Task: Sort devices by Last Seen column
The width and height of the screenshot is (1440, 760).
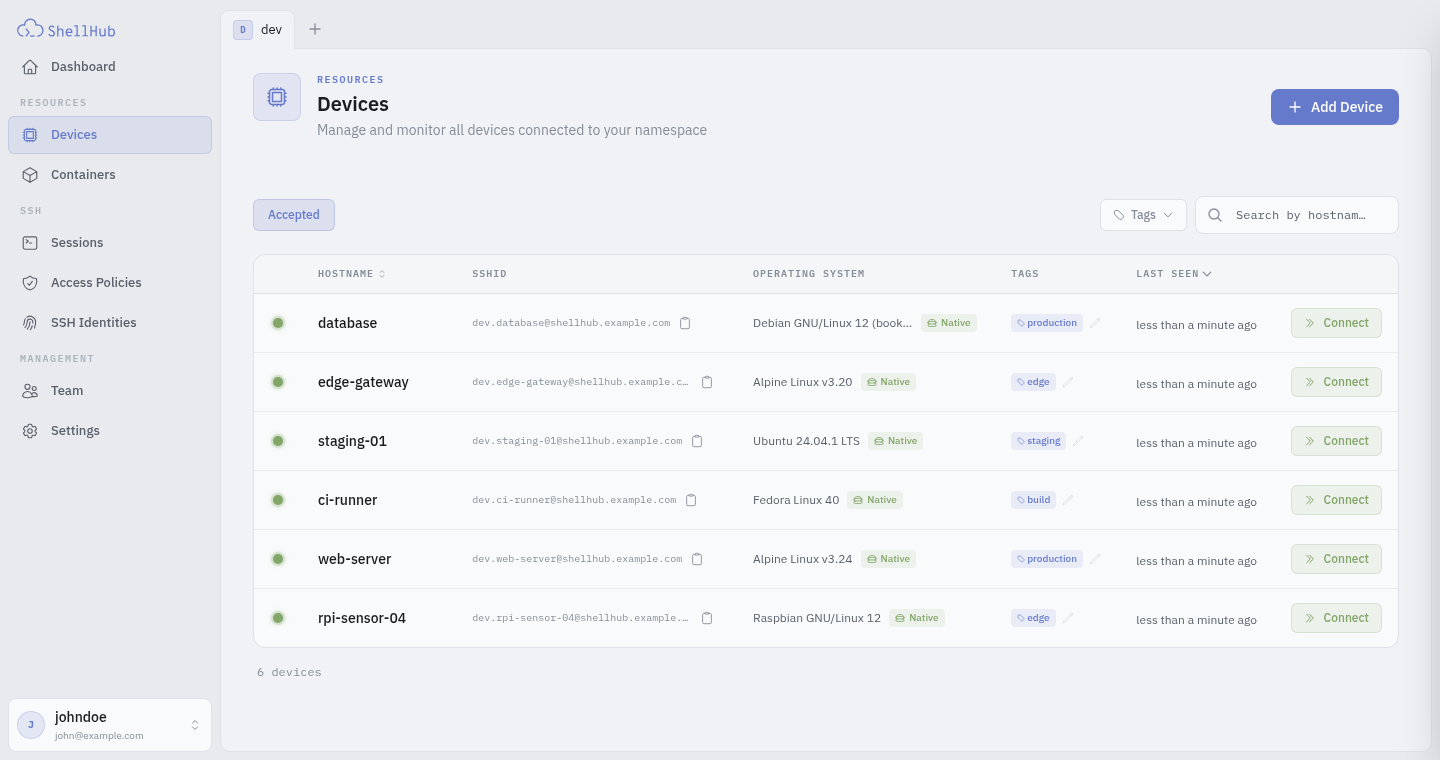Action: 1174,274
